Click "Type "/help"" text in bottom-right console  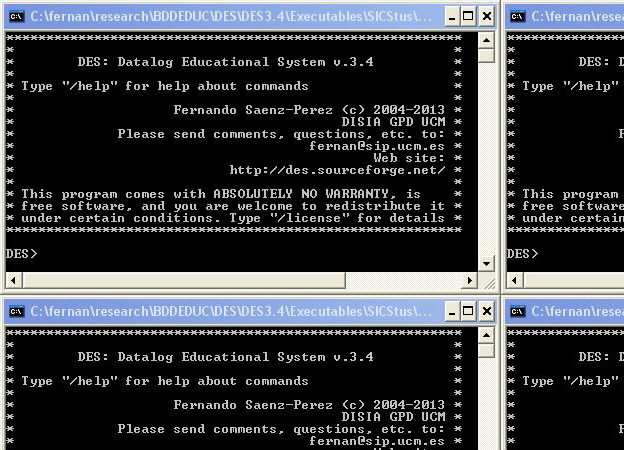click(570, 381)
